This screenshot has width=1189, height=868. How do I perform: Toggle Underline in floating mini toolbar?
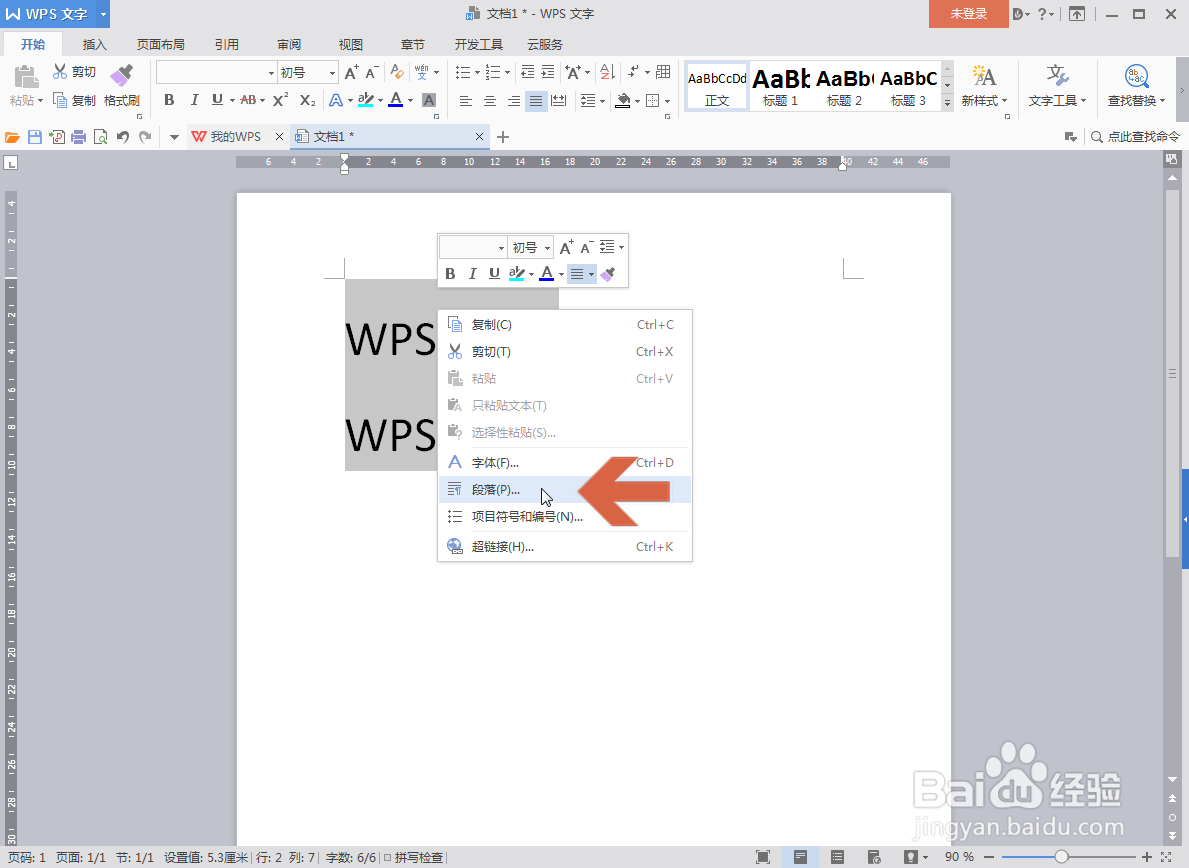click(494, 274)
